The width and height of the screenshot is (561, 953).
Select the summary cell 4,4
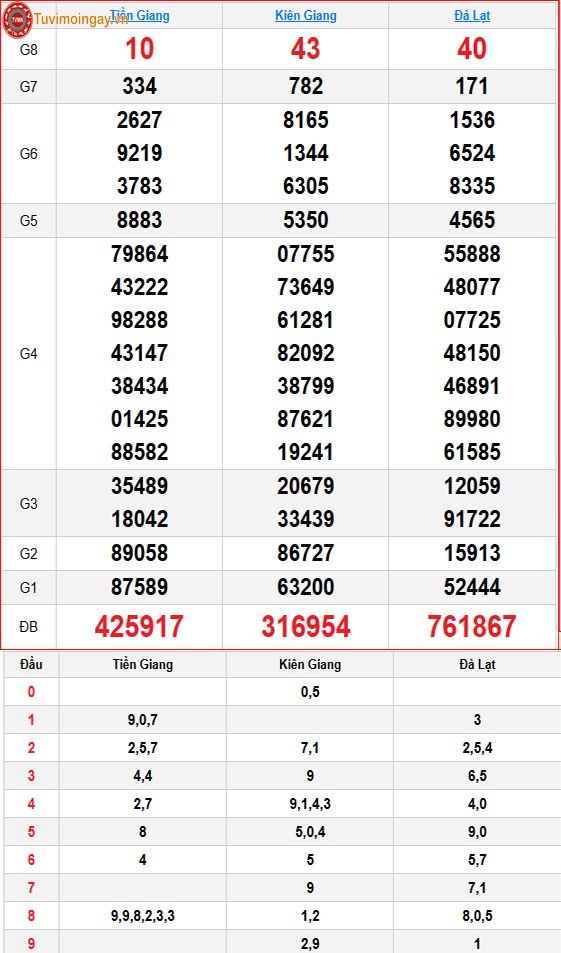143,776
